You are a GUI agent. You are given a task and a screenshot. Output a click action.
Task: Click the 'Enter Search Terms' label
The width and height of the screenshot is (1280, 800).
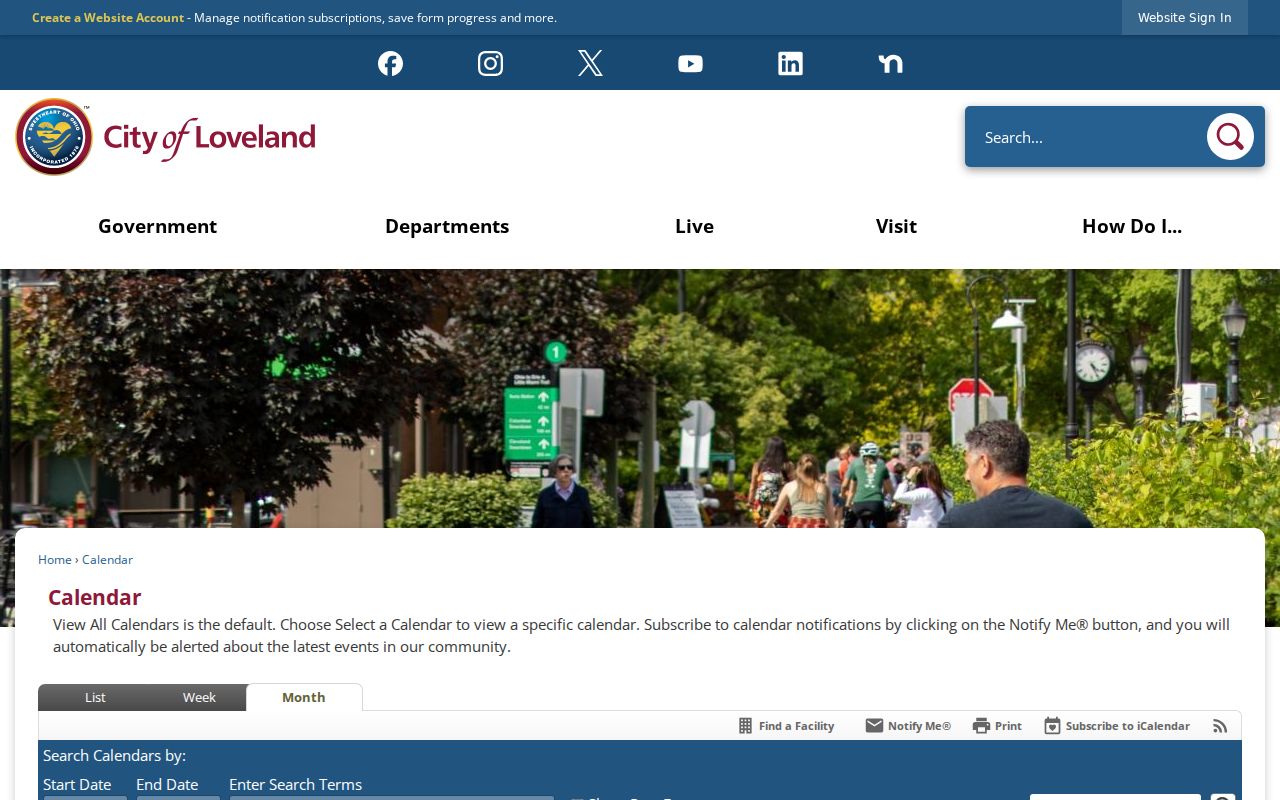click(x=295, y=784)
